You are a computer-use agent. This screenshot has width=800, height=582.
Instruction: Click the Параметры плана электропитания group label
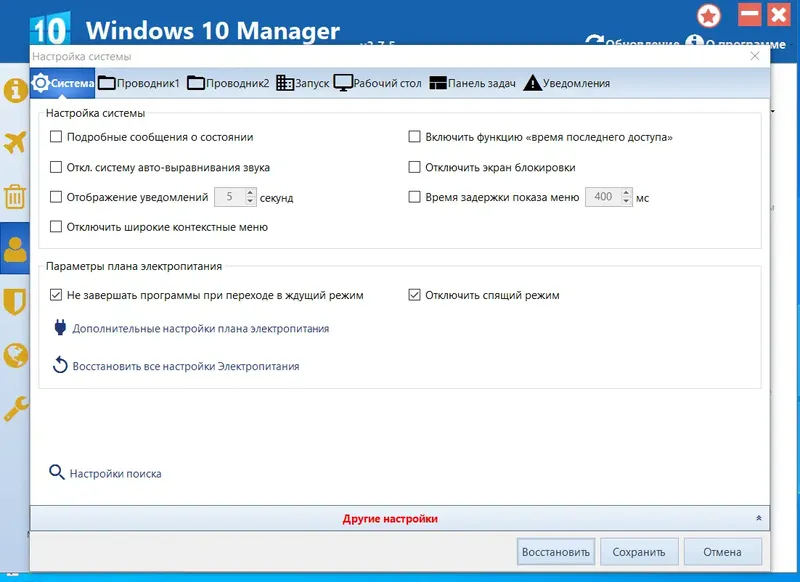click(134, 266)
